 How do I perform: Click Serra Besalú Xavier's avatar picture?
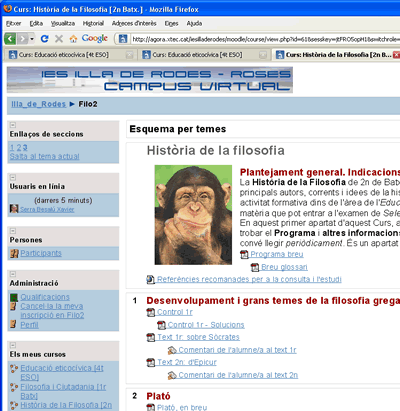[14, 209]
